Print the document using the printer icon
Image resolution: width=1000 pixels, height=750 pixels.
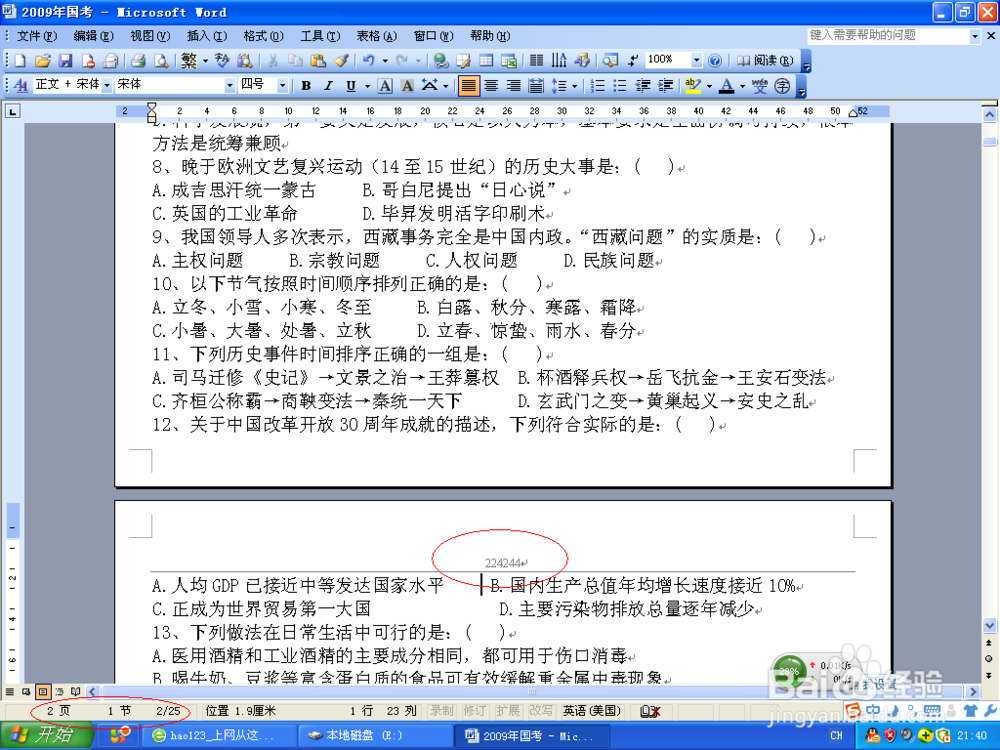tap(138, 61)
